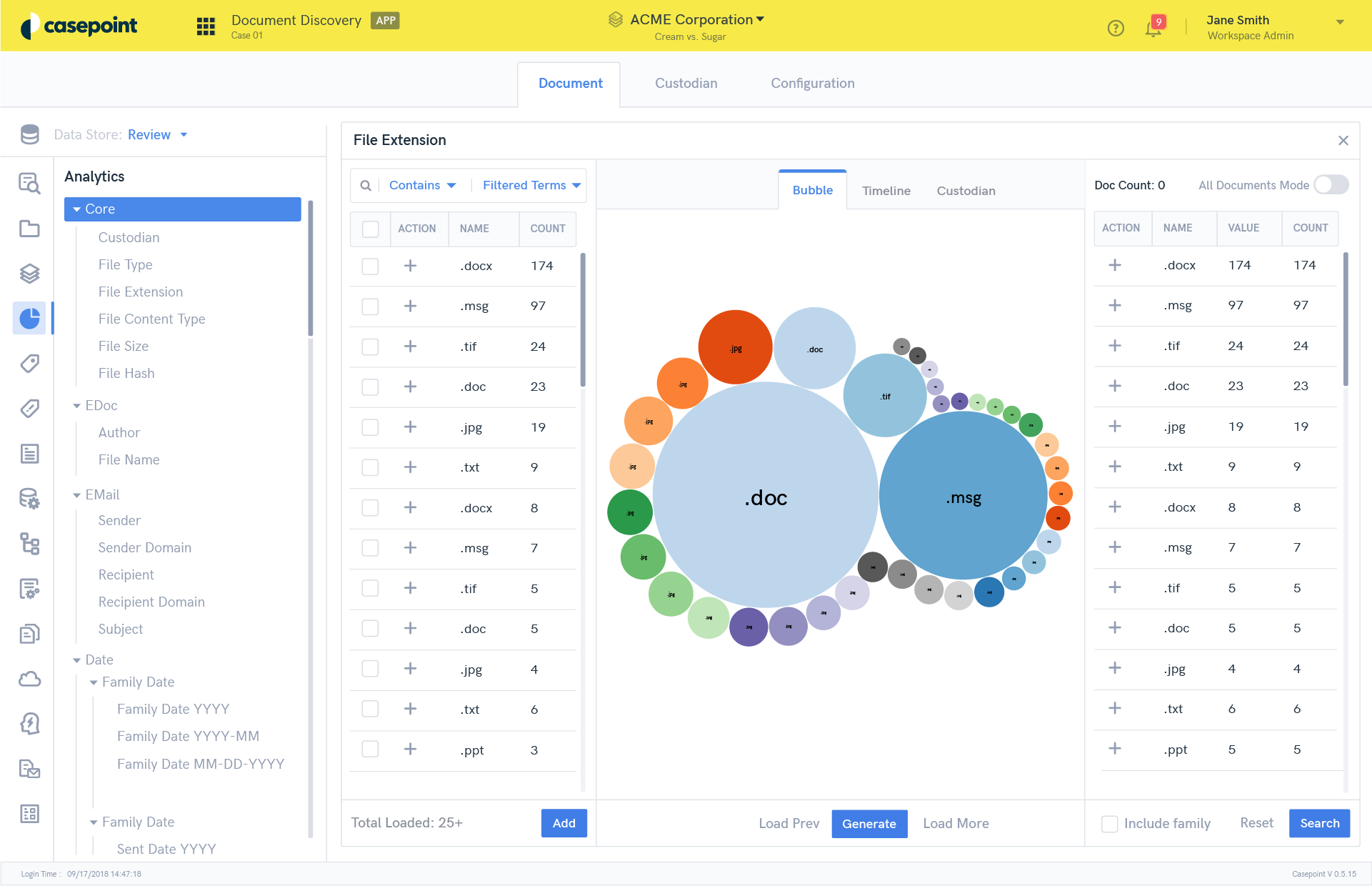1372x886 pixels.
Task: Check the Include family checkbox
Action: tap(1110, 824)
